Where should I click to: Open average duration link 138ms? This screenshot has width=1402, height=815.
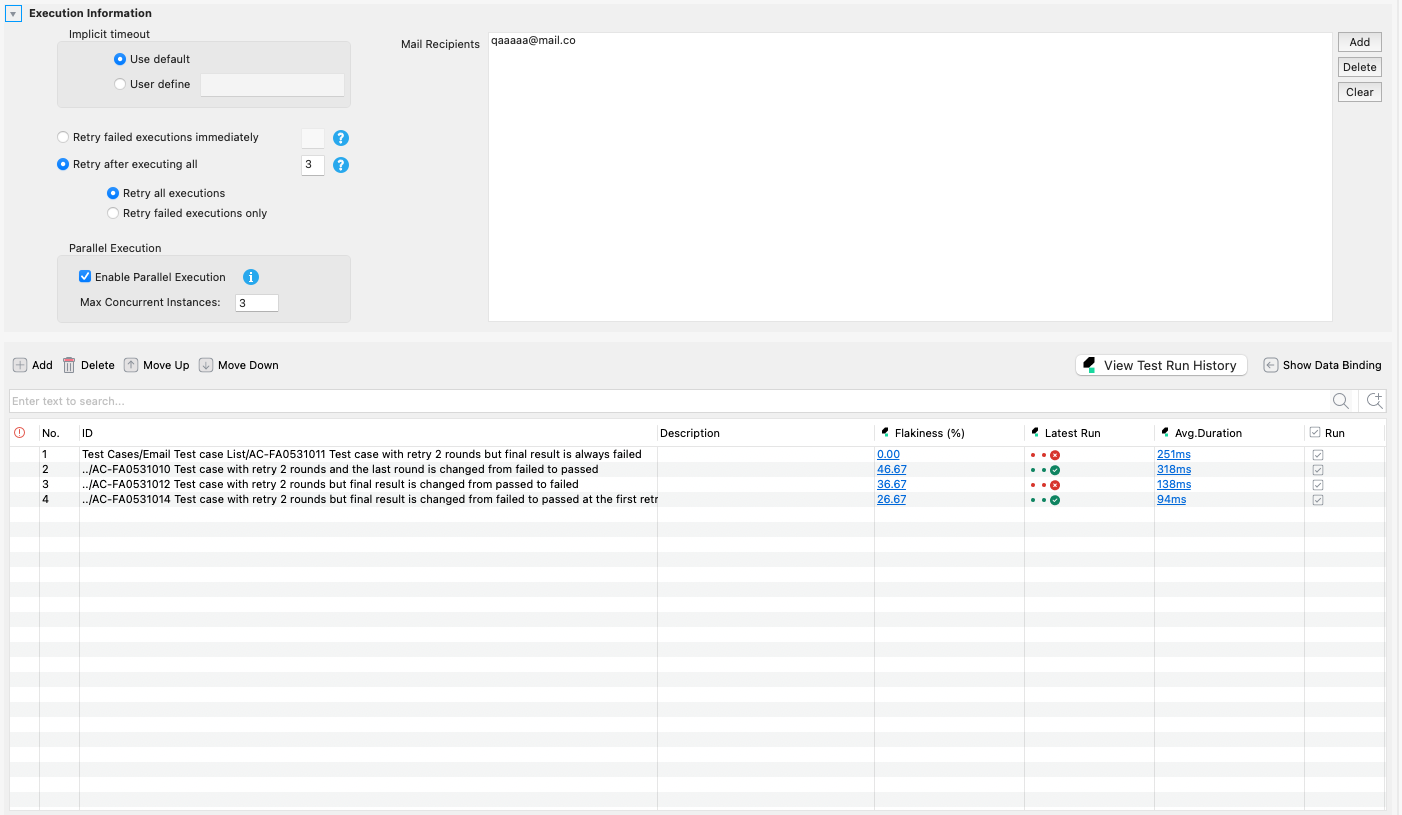pos(1174,484)
